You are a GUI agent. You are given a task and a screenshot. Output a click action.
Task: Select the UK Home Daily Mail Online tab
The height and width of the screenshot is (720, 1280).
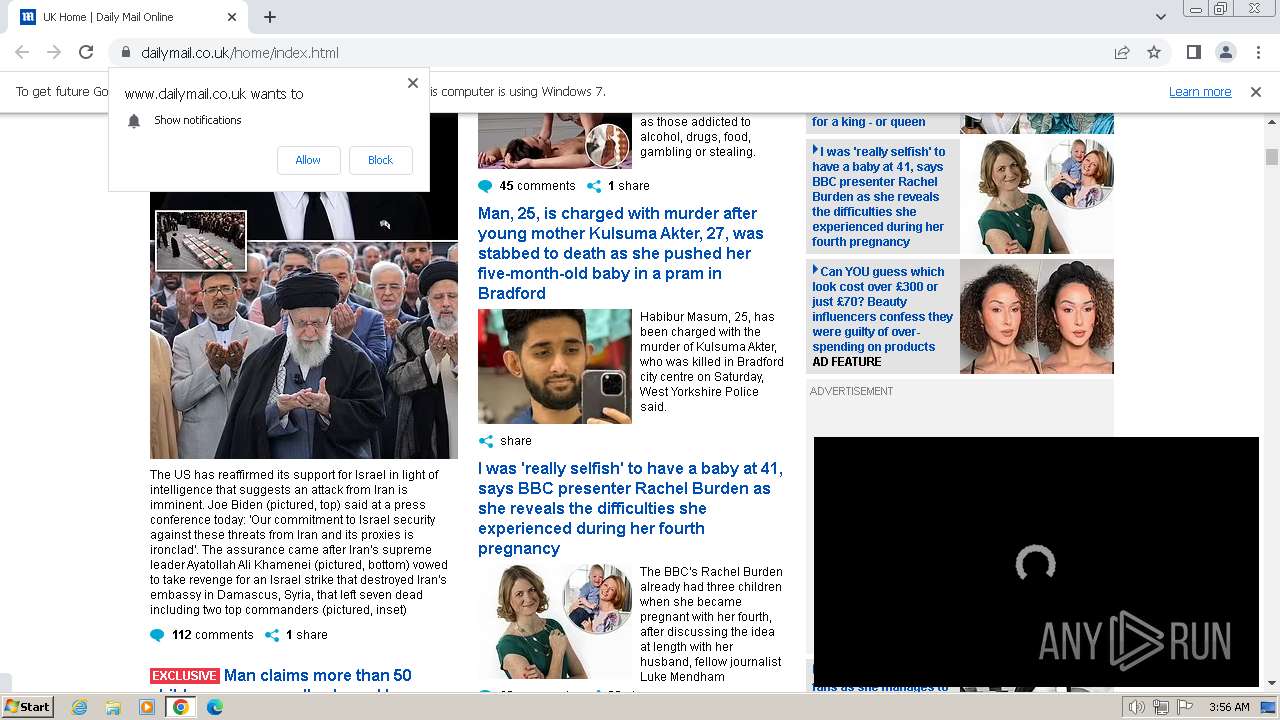(x=125, y=17)
